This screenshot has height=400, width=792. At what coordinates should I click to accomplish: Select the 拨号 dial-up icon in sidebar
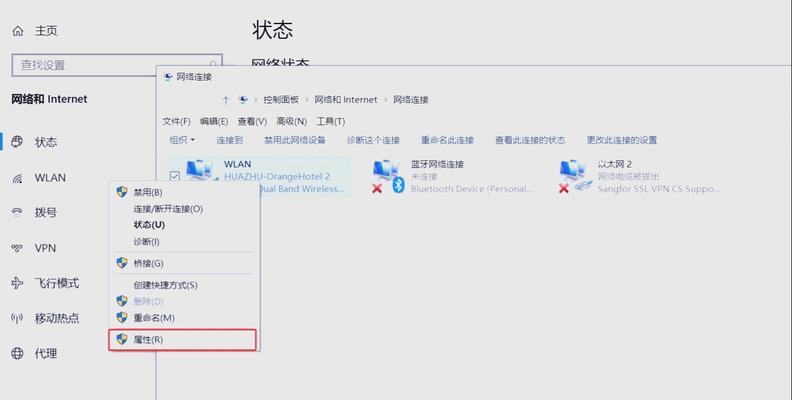pos(17,213)
